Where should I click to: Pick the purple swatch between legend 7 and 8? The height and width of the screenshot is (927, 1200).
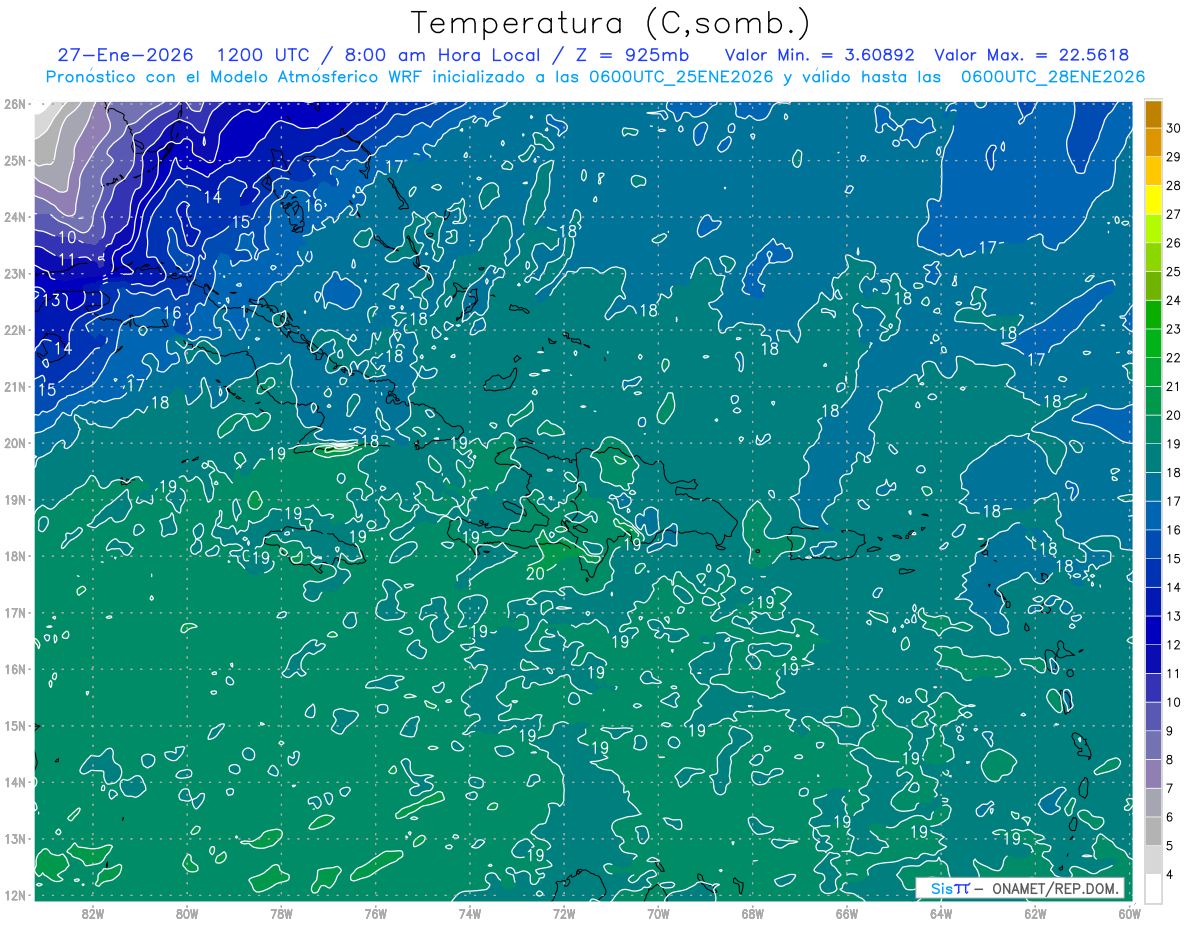[x=1153, y=773]
